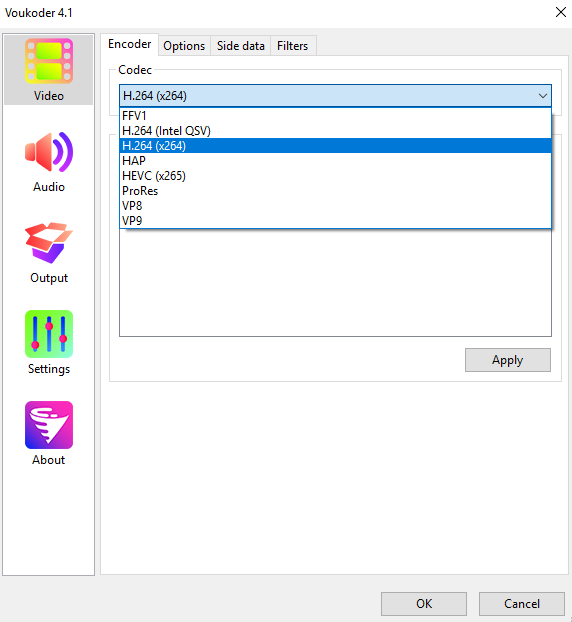Open the Settings sliders icon
Viewport: 572px width, 622px height.
click(x=49, y=334)
